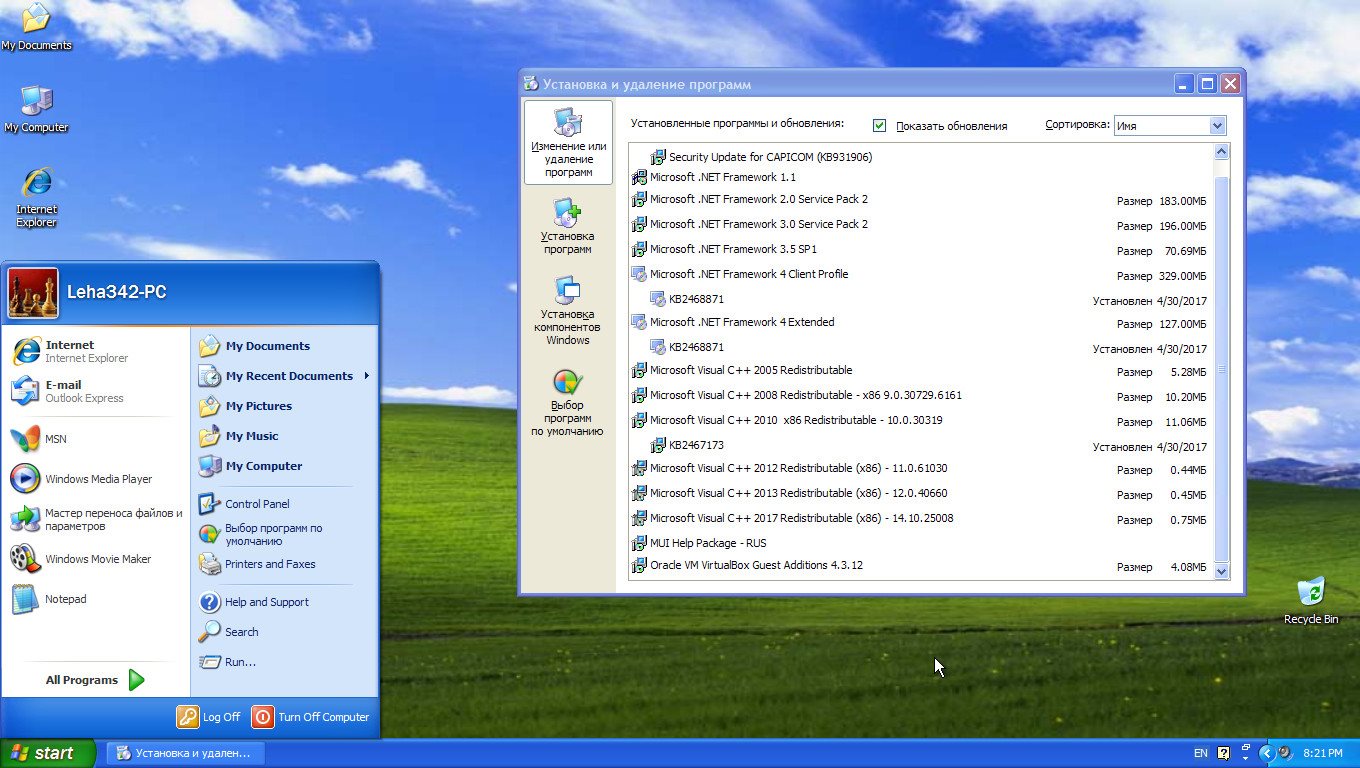The width and height of the screenshot is (1360, 768).
Task: Open Search from the Start menu
Action: point(284,632)
